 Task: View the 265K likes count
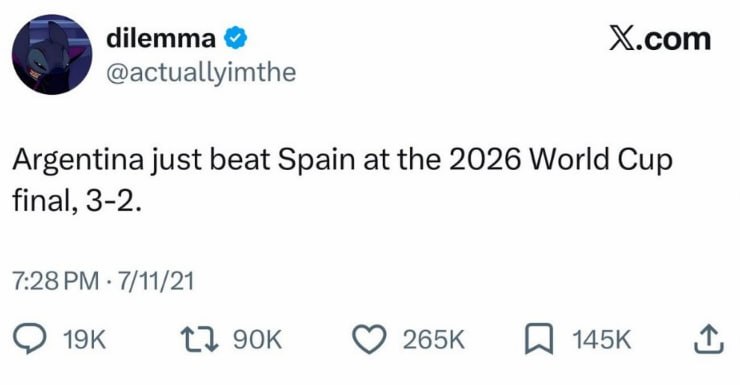pyautogui.click(x=434, y=339)
